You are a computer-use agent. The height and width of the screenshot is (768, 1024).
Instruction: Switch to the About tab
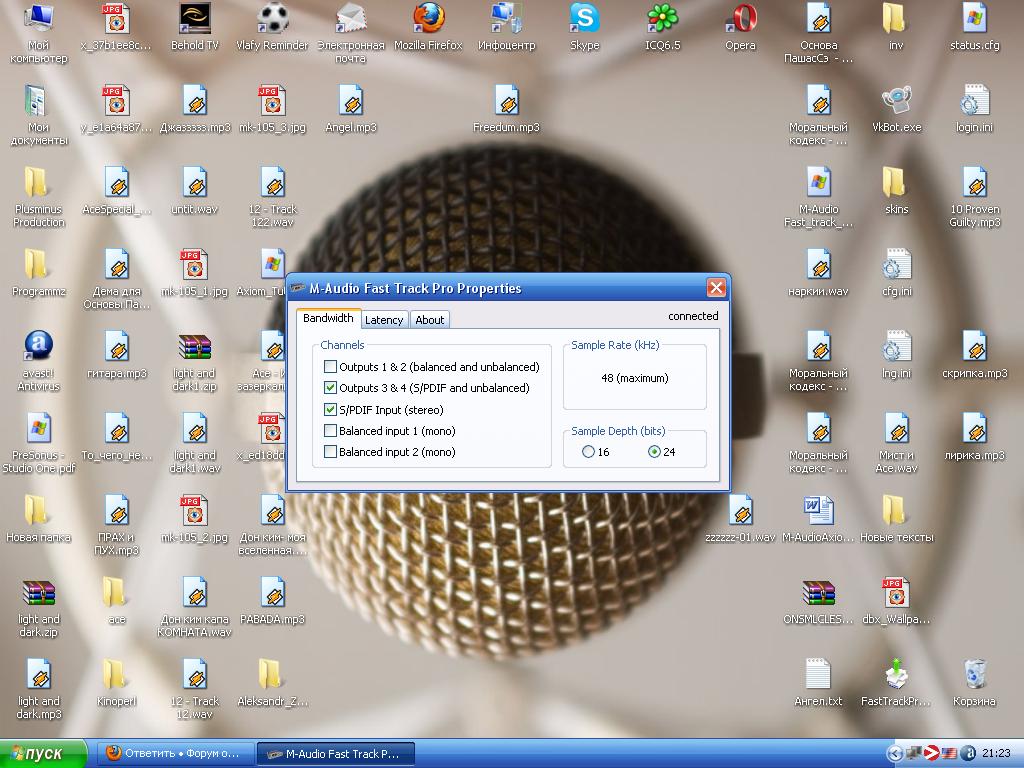(x=430, y=320)
